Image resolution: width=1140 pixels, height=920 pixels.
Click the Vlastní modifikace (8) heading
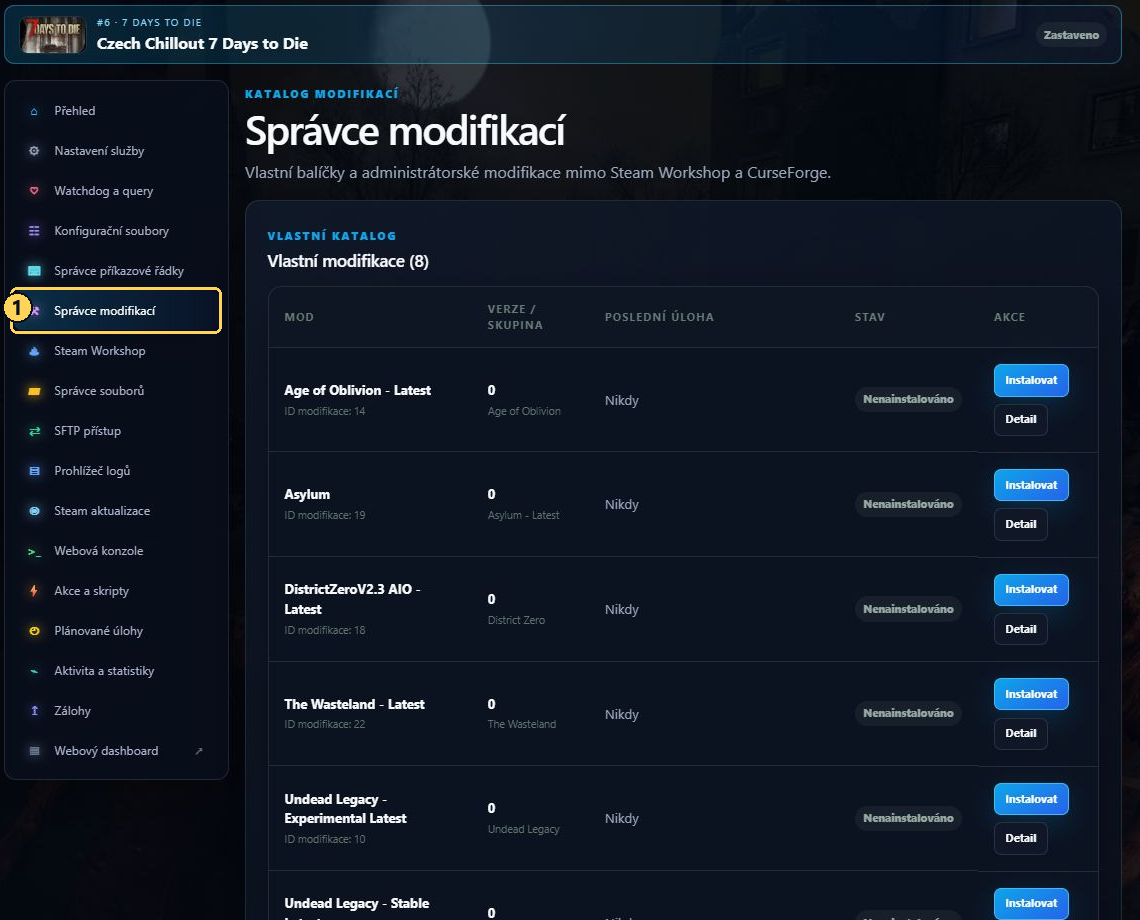point(348,261)
